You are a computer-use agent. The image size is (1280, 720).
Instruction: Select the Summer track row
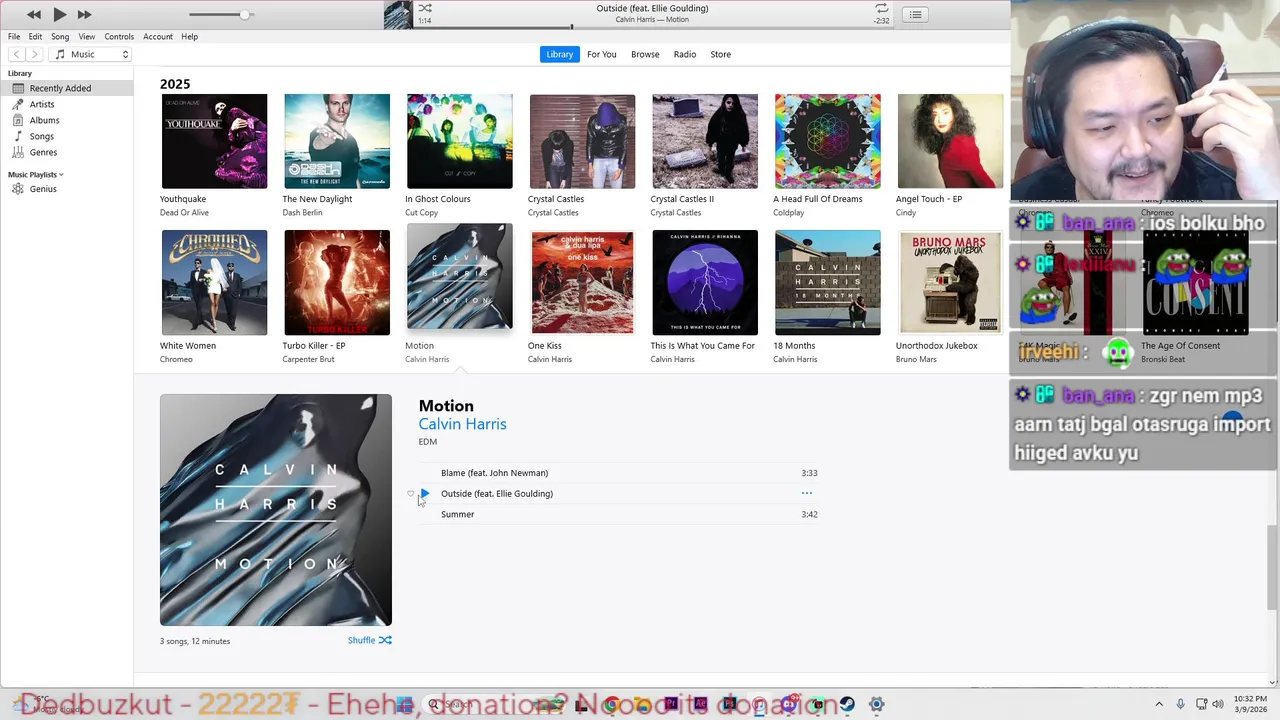pyautogui.click(x=618, y=514)
